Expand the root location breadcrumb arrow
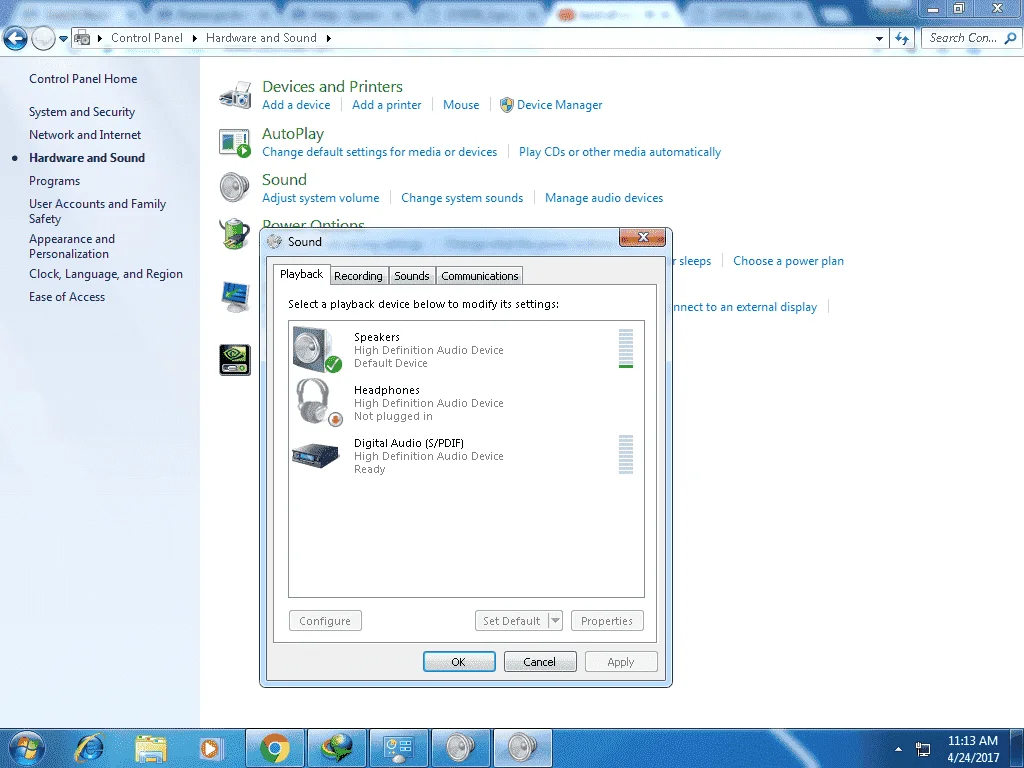Image resolution: width=1024 pixels, height=768 pixels. (100, 39)
